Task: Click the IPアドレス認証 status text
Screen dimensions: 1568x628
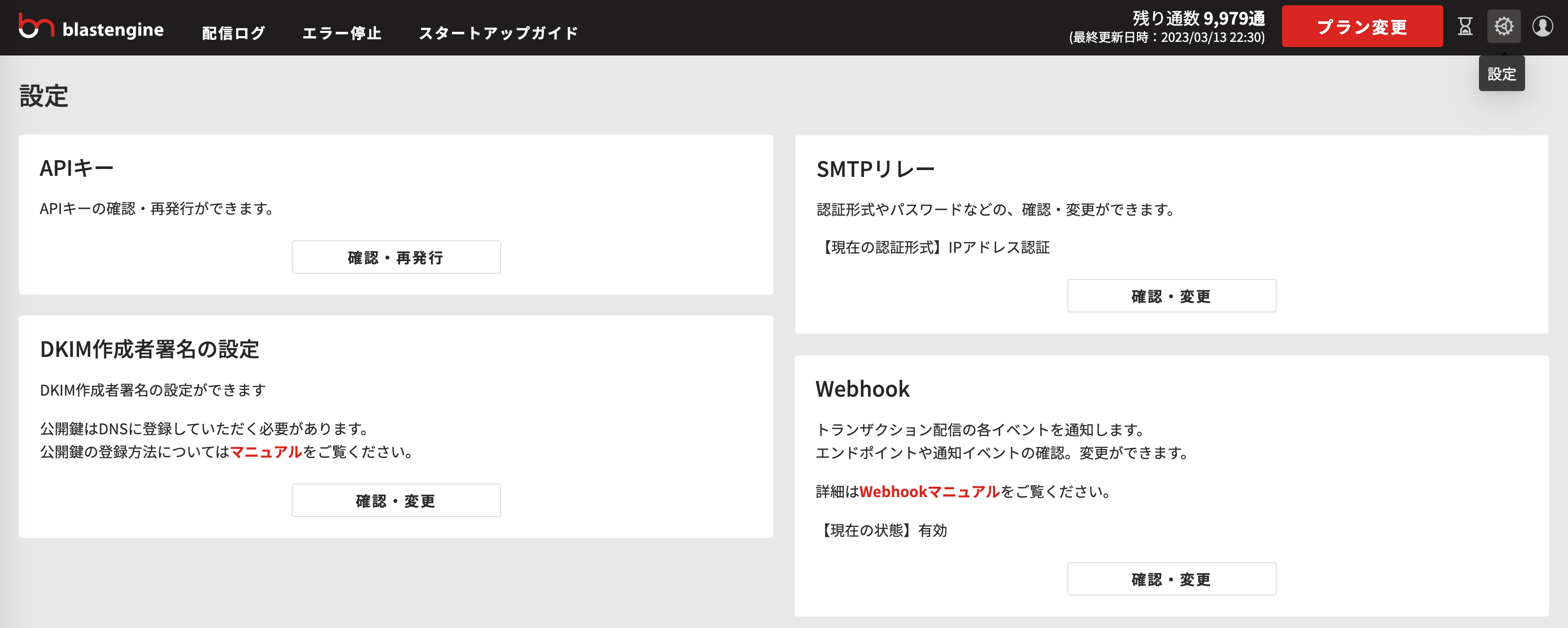Action: 998,247
